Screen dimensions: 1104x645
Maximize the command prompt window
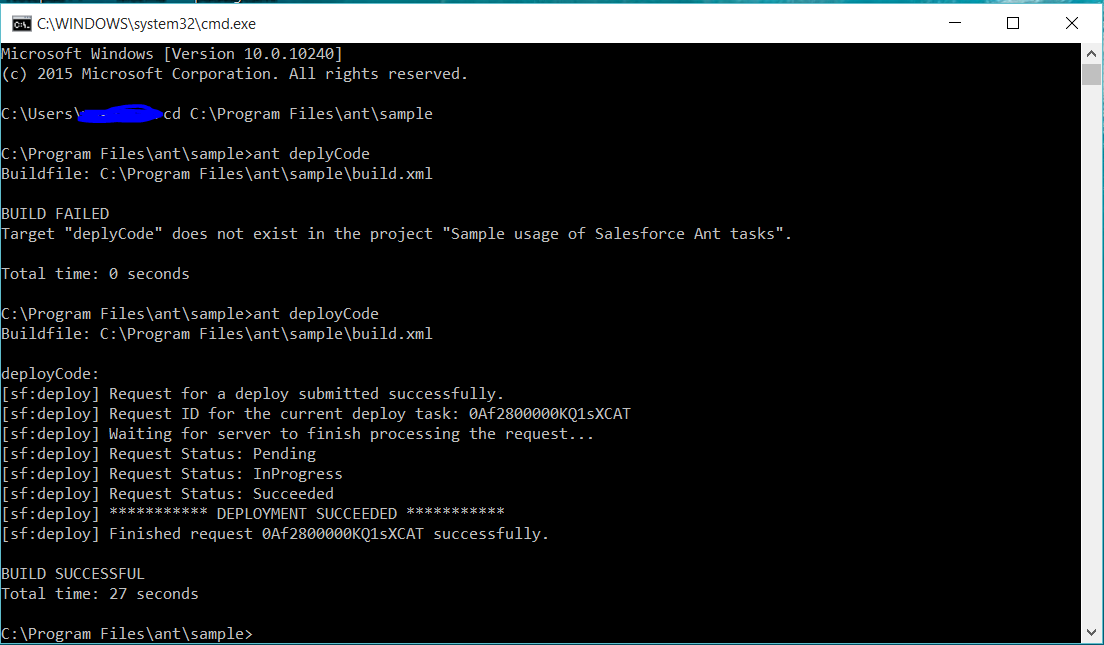(1013, 23)
